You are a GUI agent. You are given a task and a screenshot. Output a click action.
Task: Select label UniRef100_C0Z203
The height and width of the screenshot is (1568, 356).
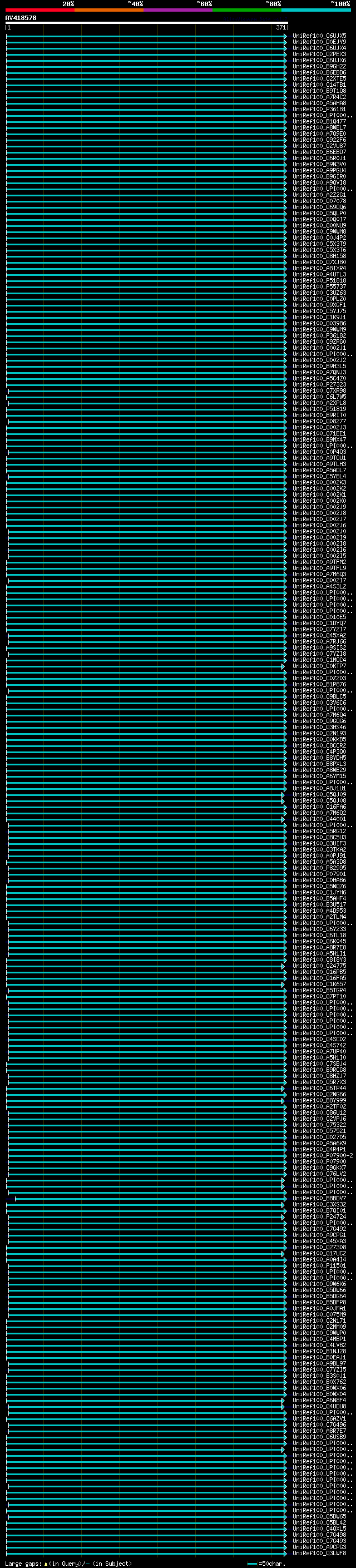coord(319,678)
